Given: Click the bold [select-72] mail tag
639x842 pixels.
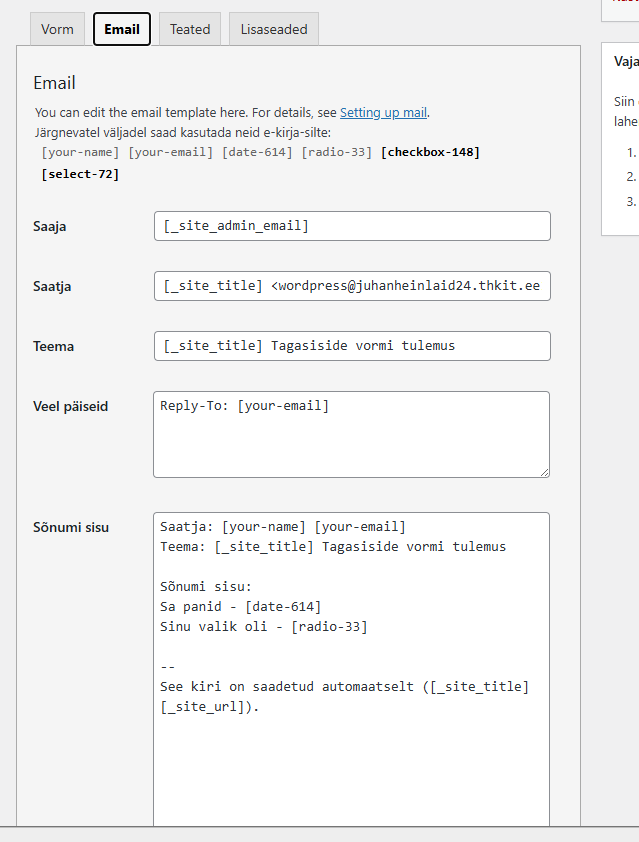Looking at the screenshot, I should coord(80,174).
